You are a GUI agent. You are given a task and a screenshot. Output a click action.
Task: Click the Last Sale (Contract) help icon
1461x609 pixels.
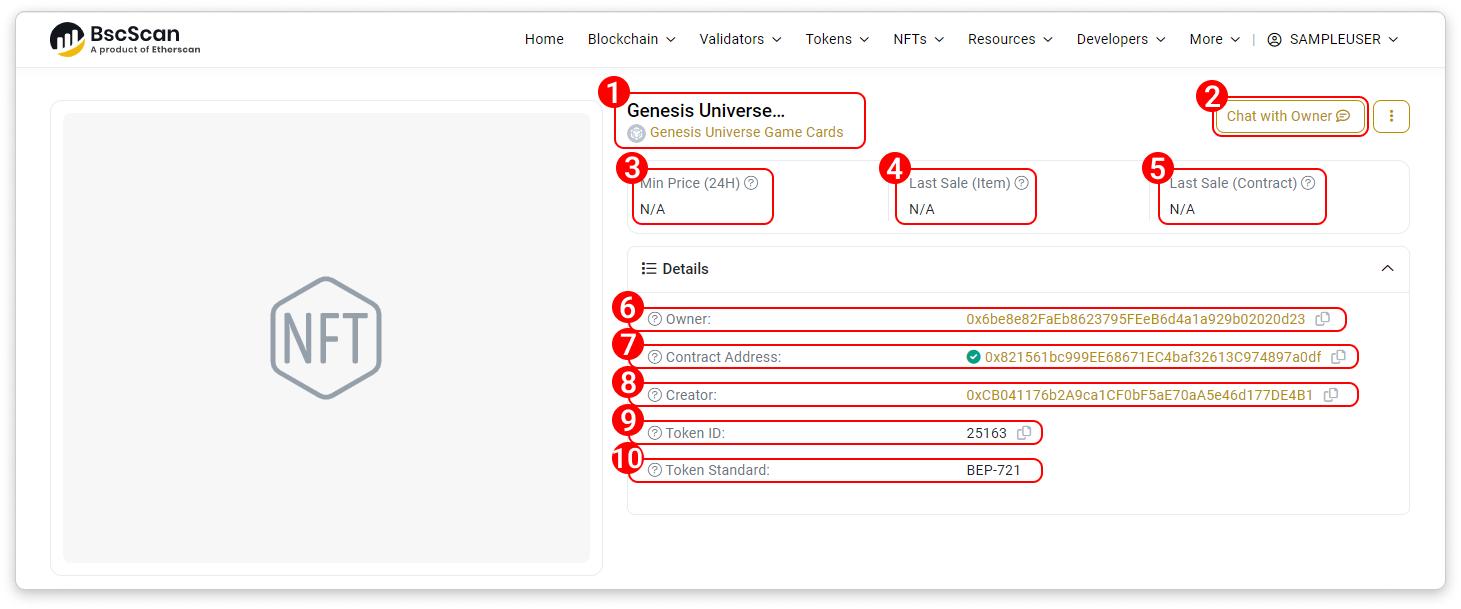click(x=1308, y=184)
